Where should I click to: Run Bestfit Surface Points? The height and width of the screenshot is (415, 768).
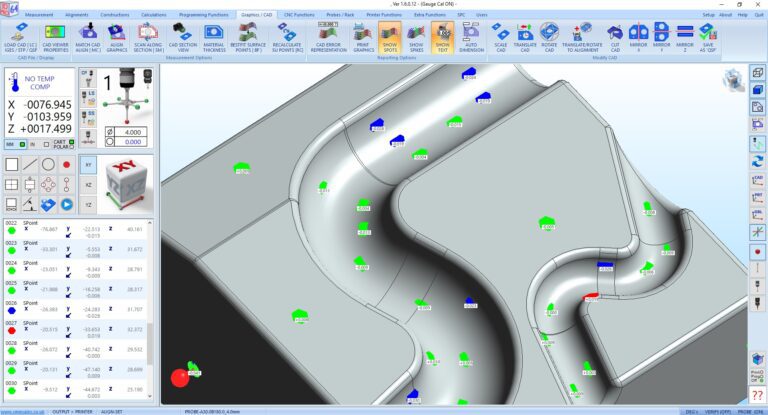coord(248,38)
